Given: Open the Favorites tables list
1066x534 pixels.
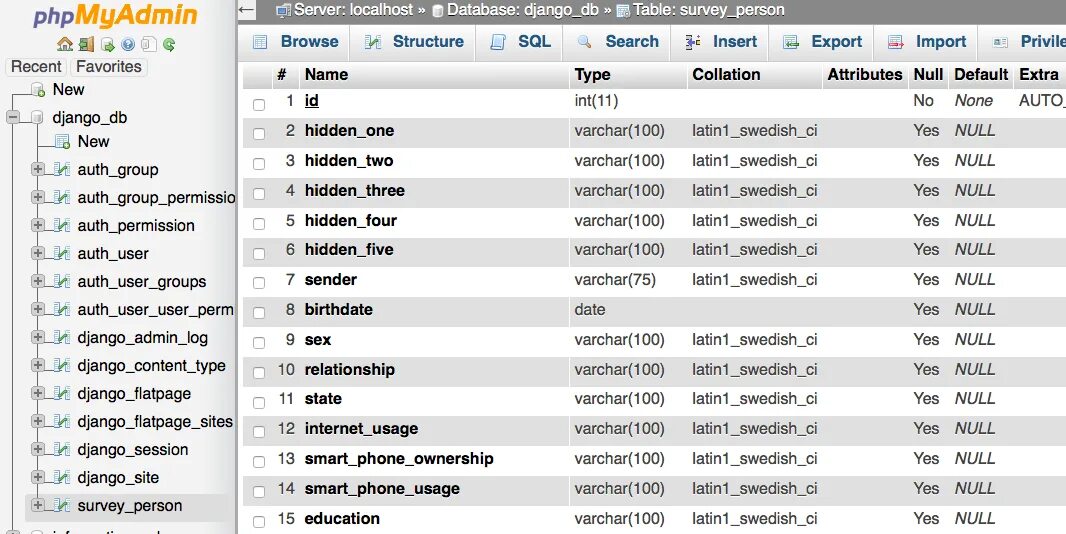Looking at the screenshot, I should (109, 67).
